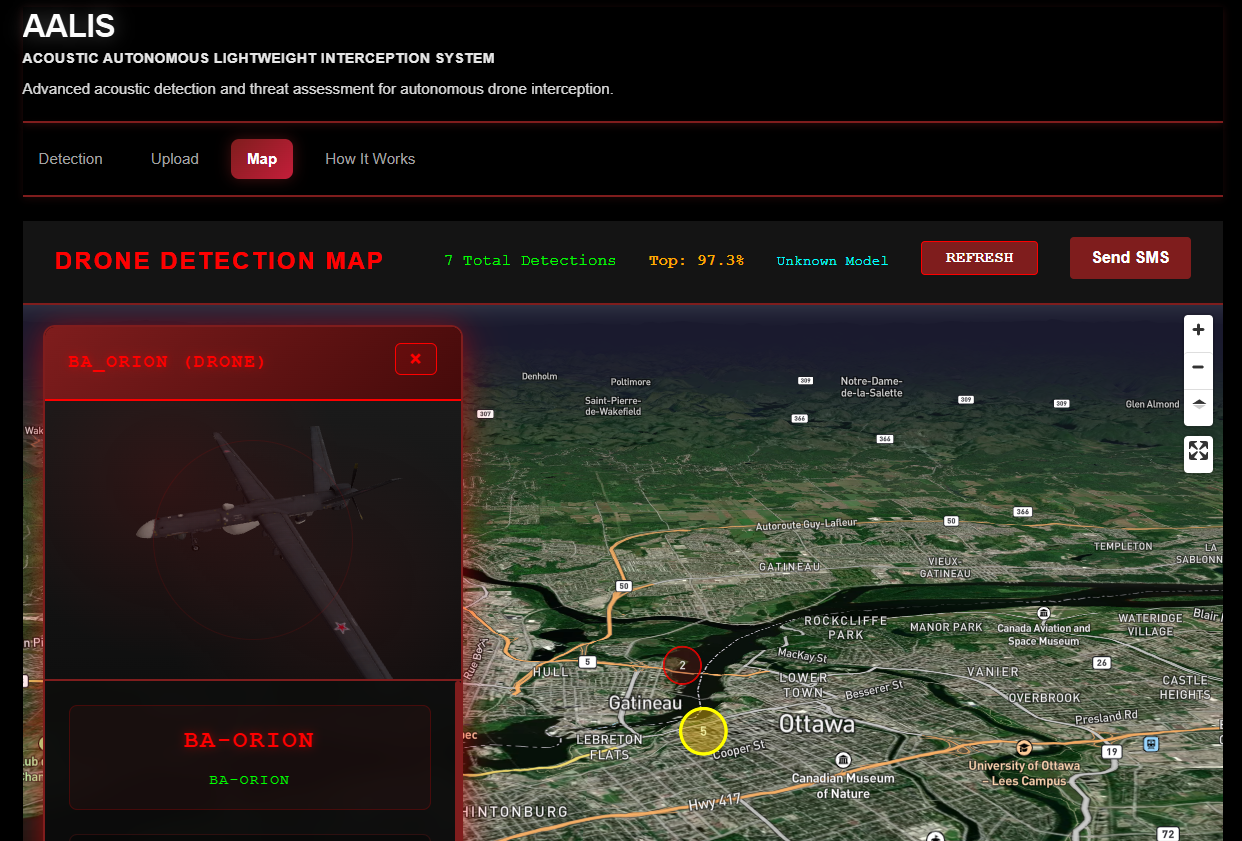Click the 'DRONE DETECTION MAP' heading
Screen dimensions: 1242x841
219,261
